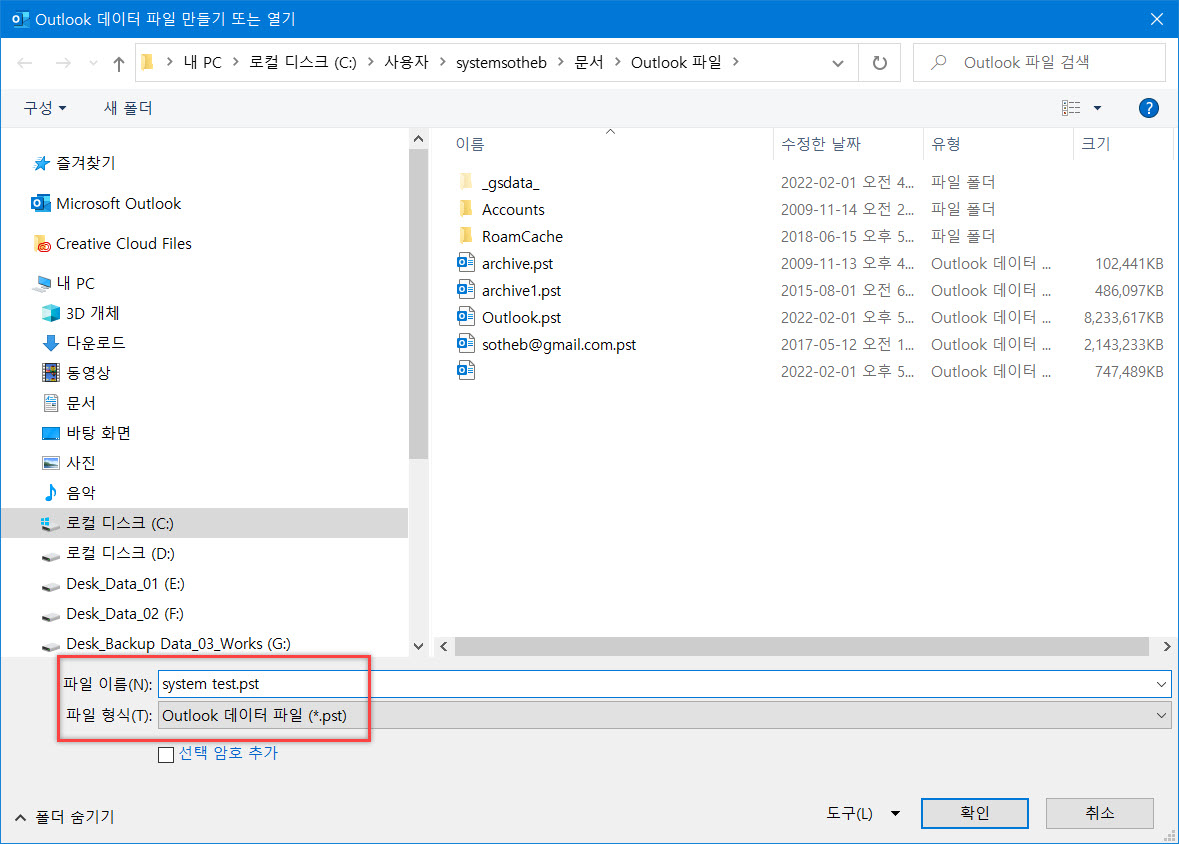Go back with the left arrow button
The height and width of the screenshot is (844, 1179).
click(x=25, y=63)
